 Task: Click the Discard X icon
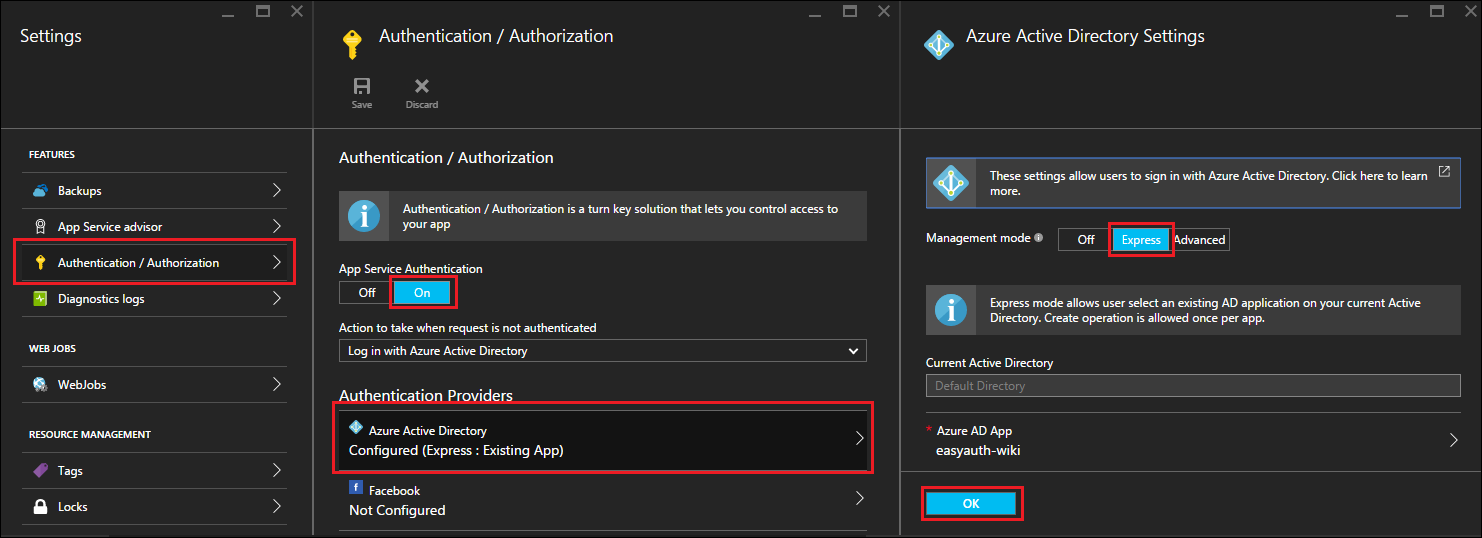(421, 87)
